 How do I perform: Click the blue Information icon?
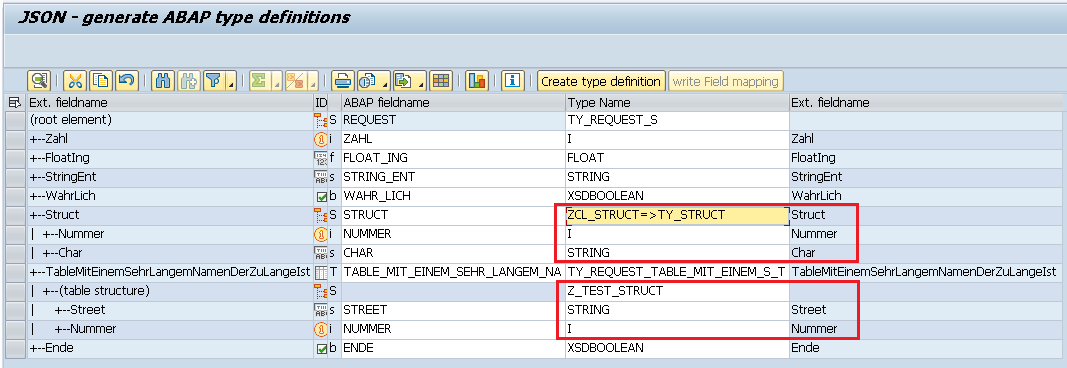512,81
